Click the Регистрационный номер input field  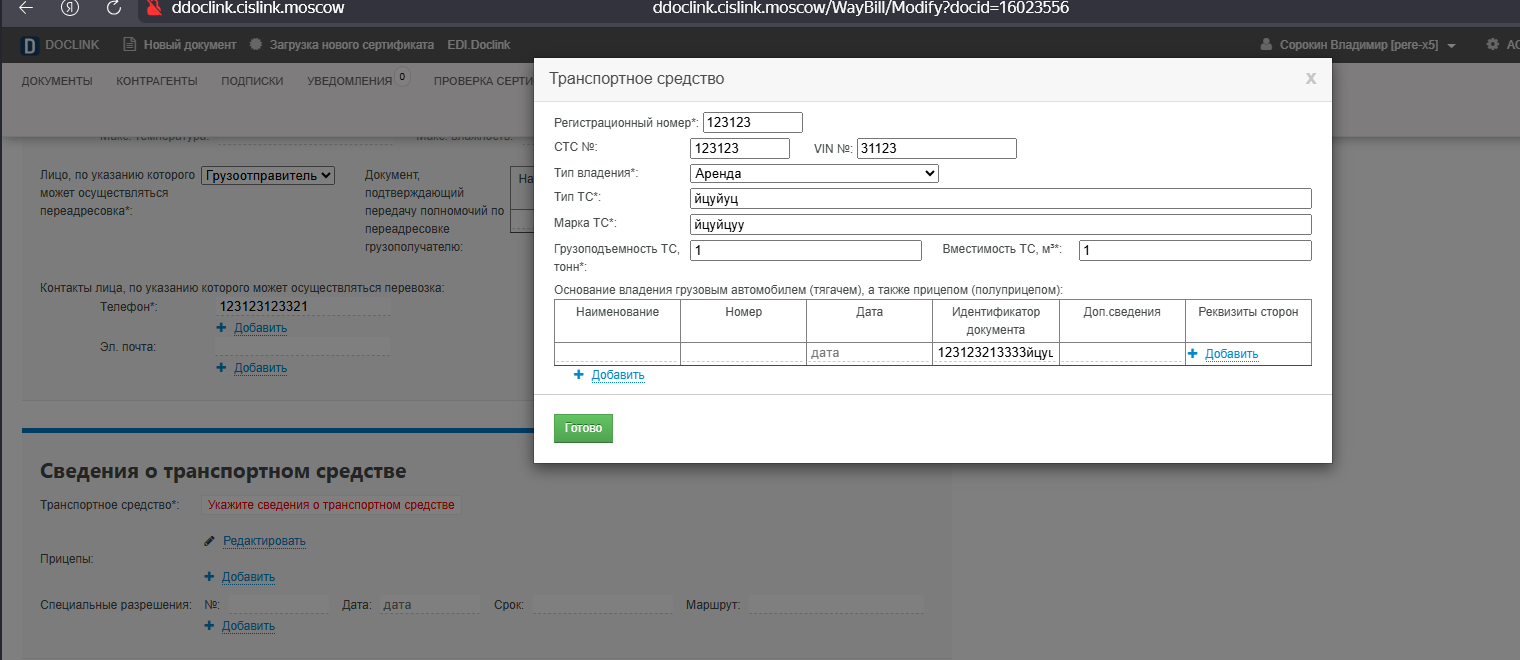click(753, 122)
